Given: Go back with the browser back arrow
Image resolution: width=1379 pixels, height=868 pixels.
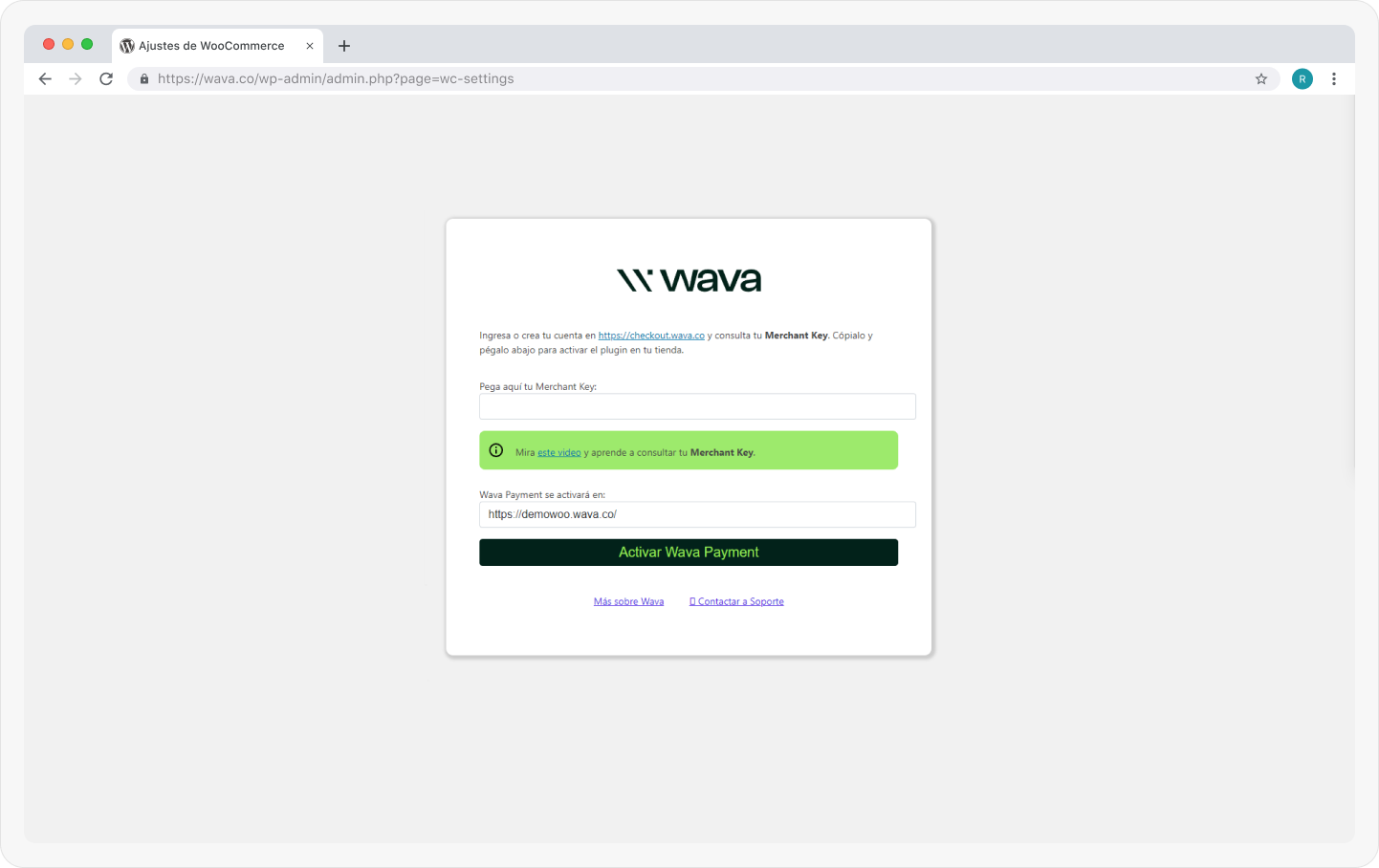Looking at the screenshot, I should click(x=45, y=79).
